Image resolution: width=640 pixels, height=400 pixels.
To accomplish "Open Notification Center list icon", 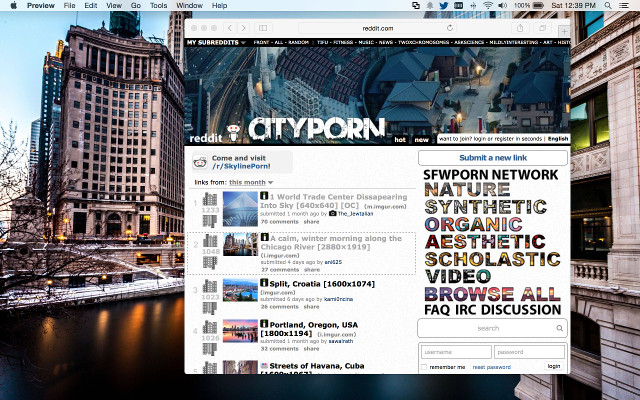I will click(624, 5).
